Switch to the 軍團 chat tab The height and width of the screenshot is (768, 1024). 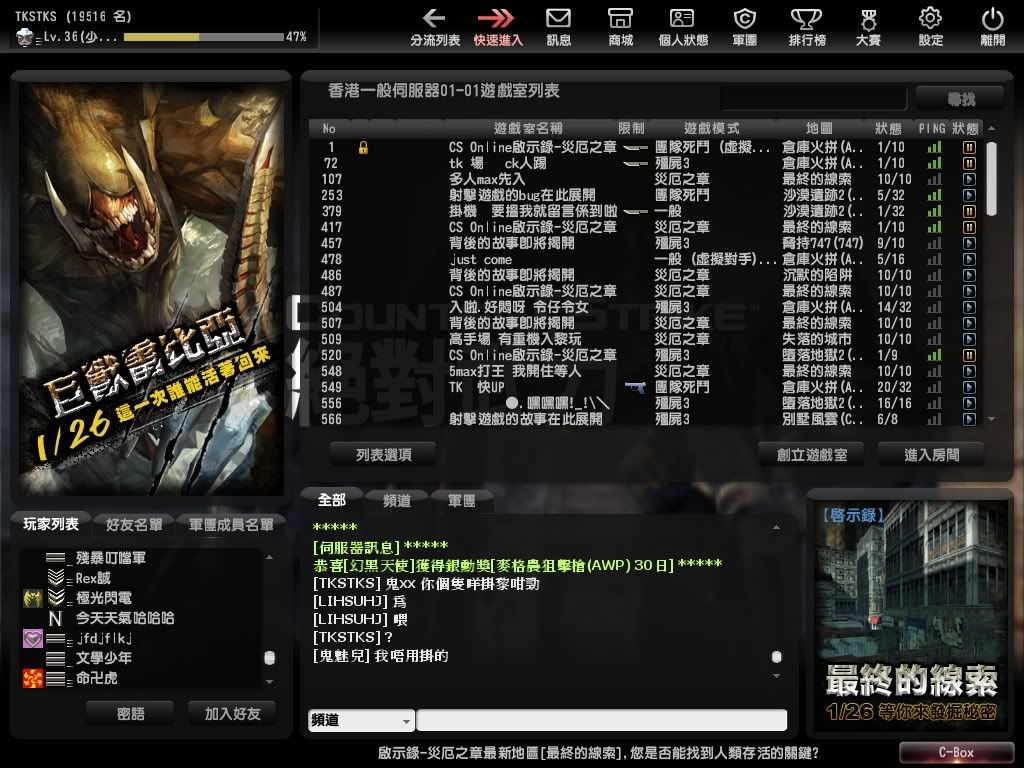coord(461,501)
